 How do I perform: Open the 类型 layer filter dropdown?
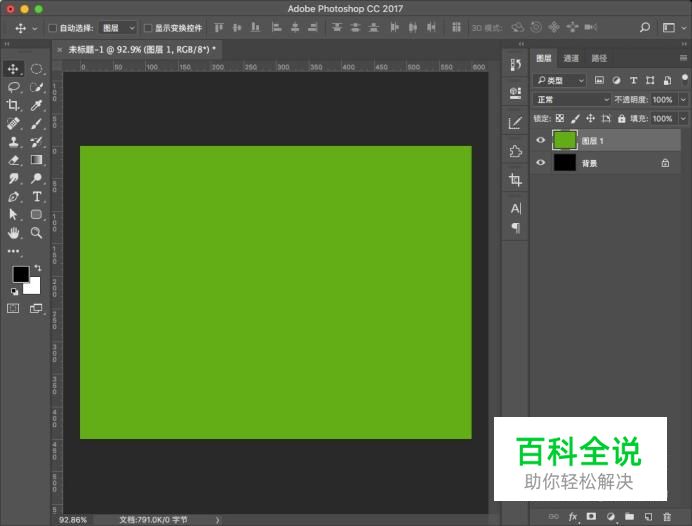point(560,80)
